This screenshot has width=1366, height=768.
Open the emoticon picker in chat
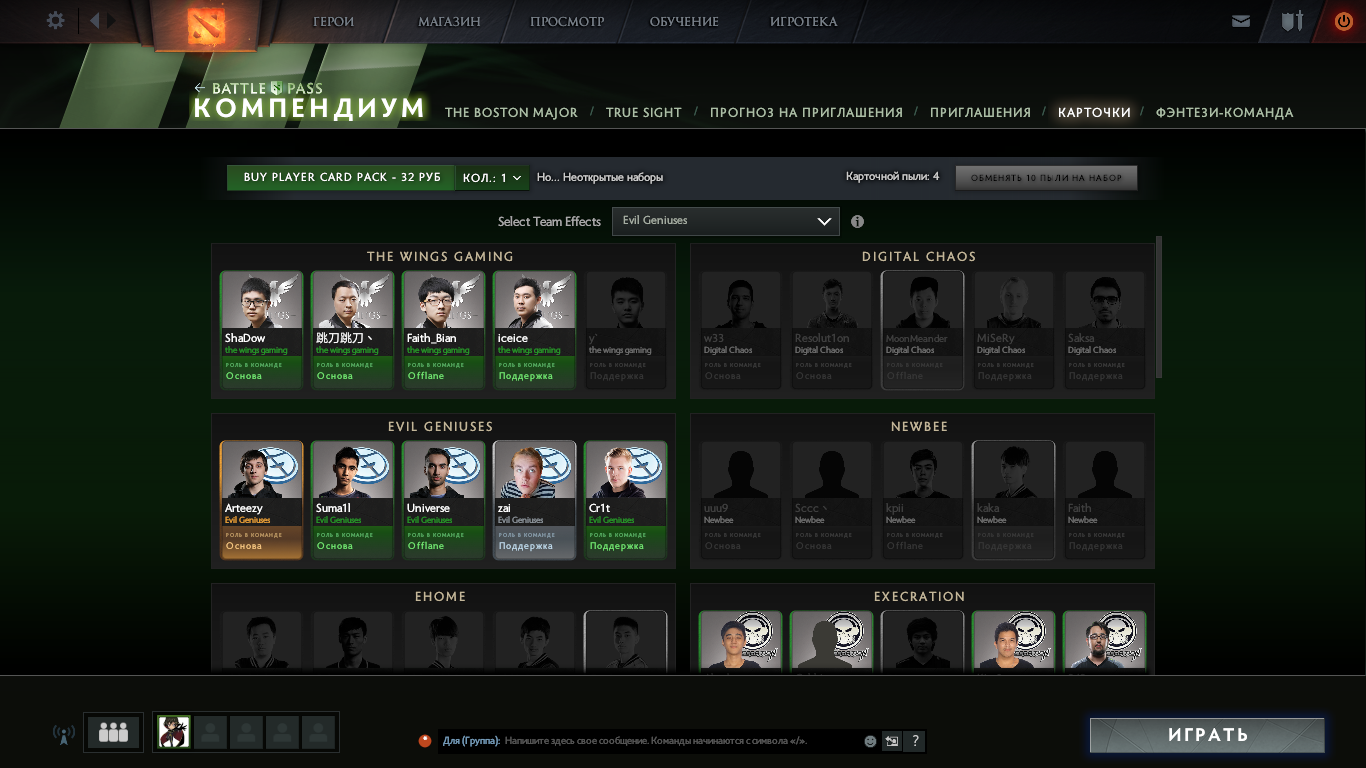coord(870,741)
